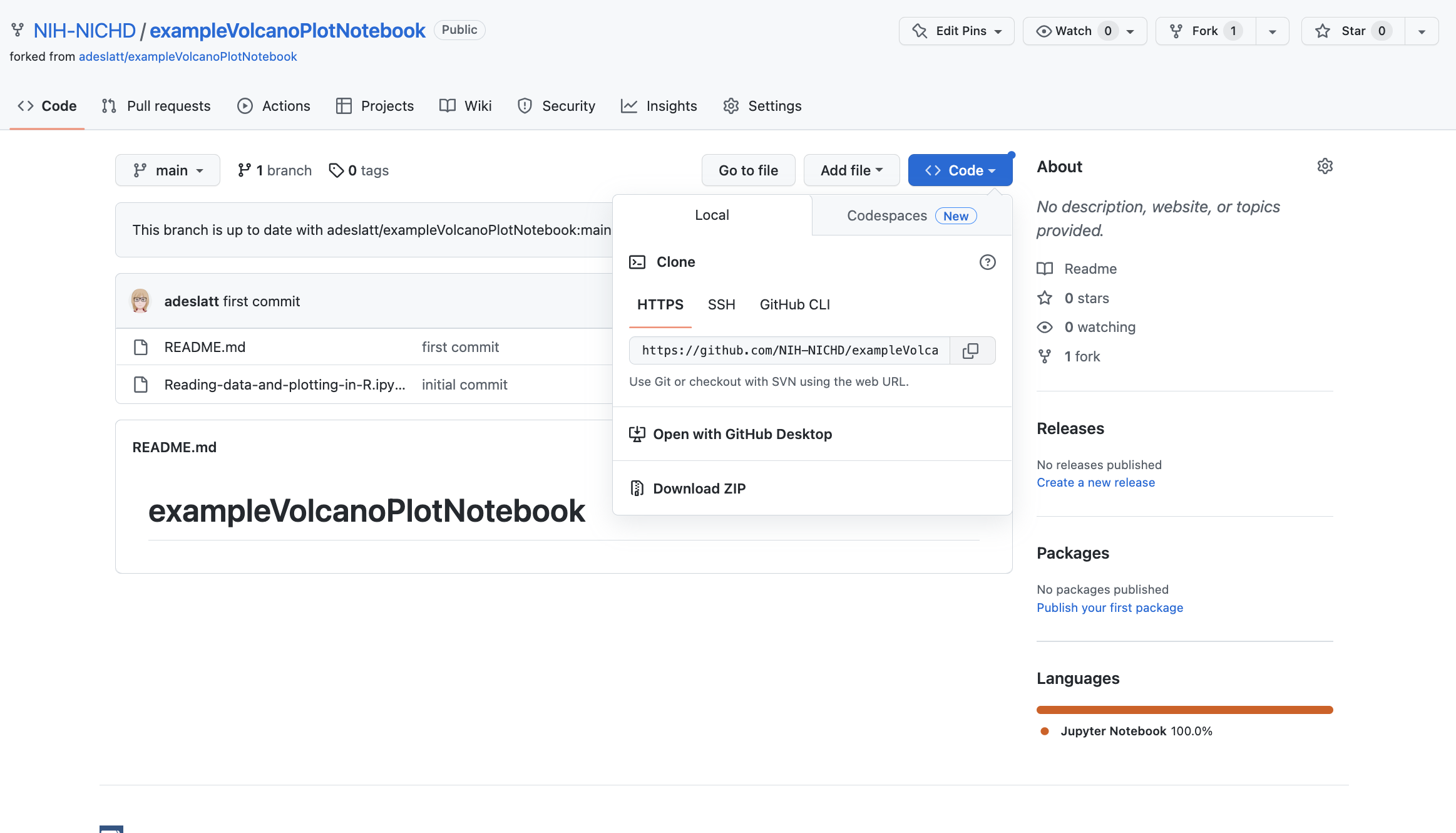Screen dimensions: 1456x833
Task: Click the Readme book icon in About
Action: (1045, 269)
